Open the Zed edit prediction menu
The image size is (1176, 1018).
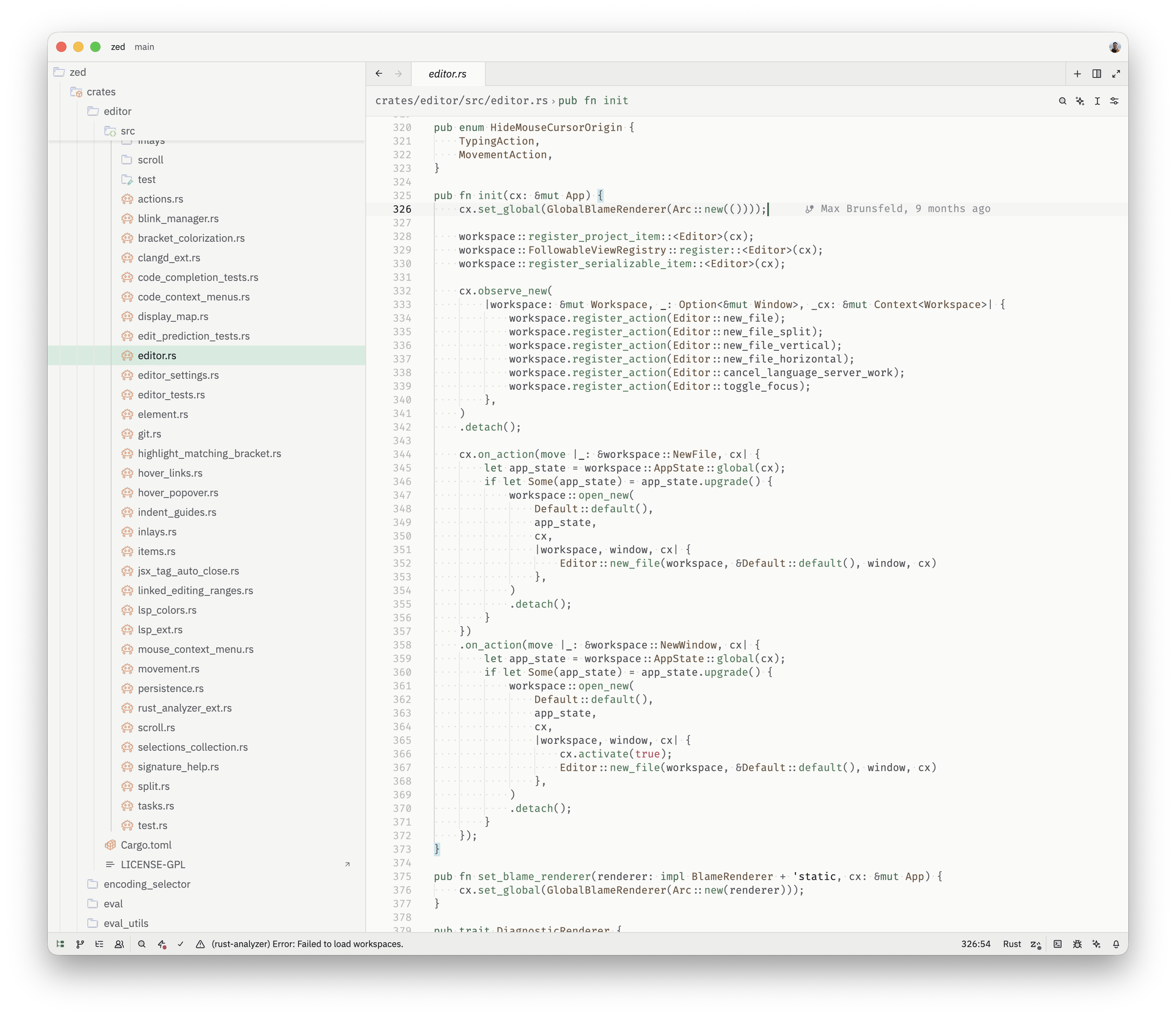pos(1035,944)
